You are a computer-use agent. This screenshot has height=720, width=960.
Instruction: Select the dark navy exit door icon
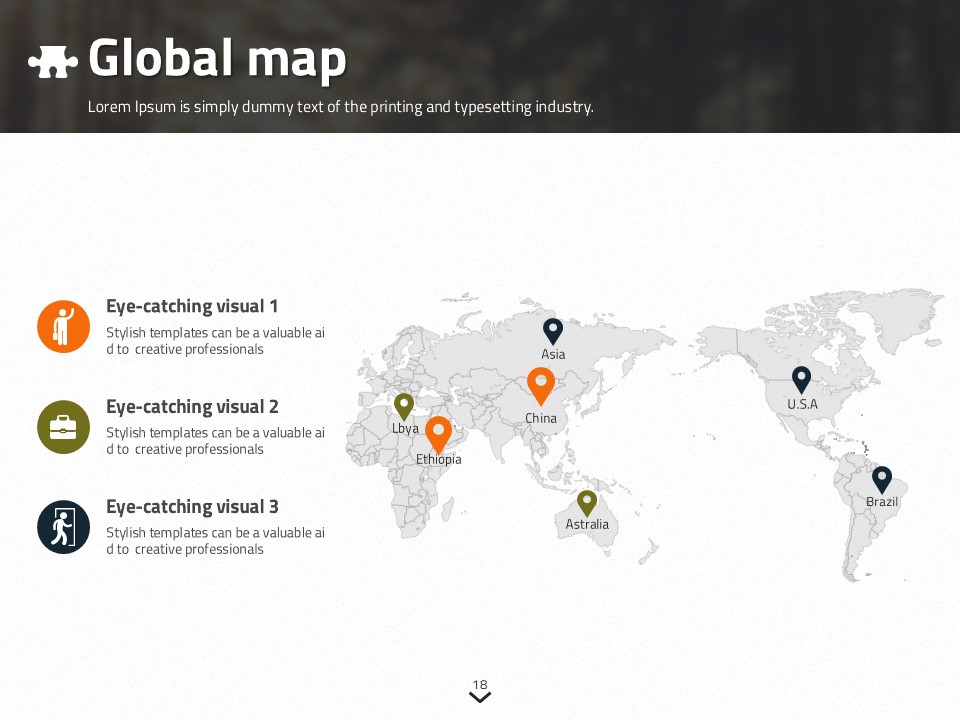(x=64, y=527)
